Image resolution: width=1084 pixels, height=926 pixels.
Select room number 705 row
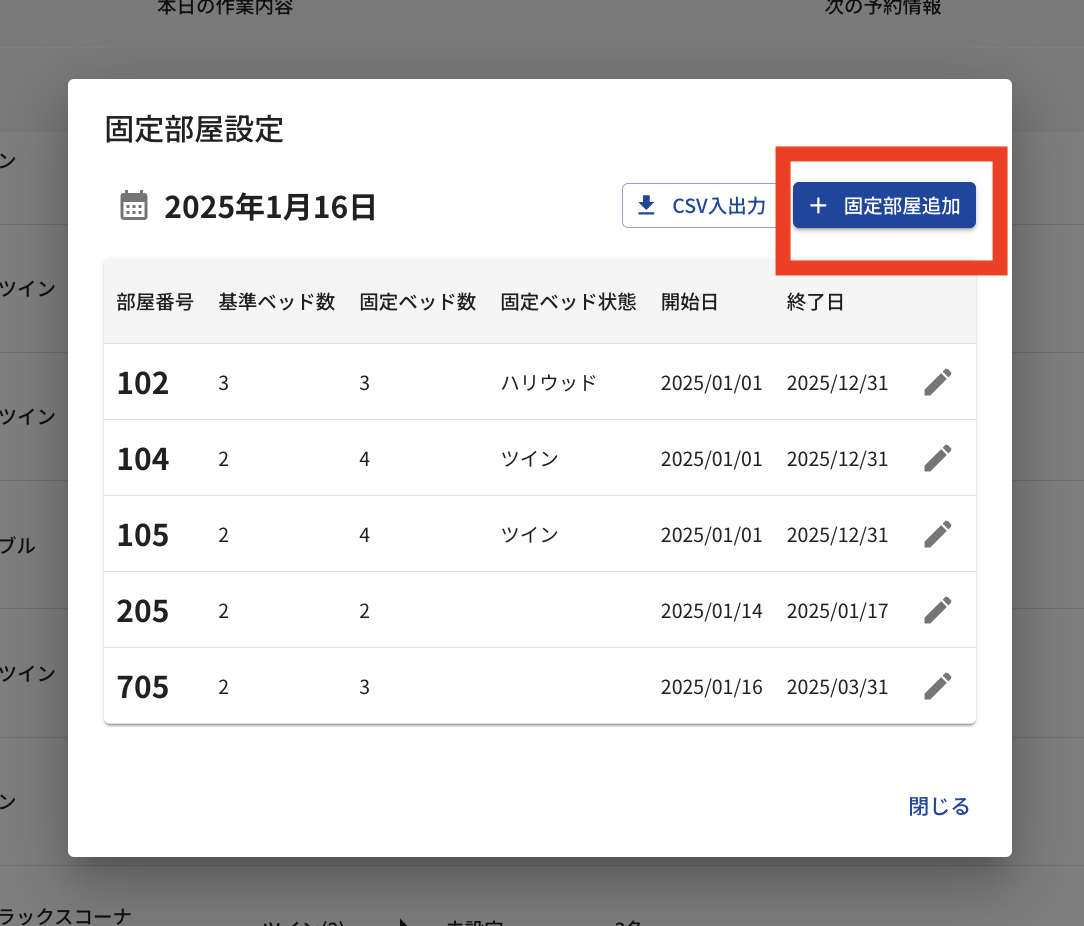(x=143, y=687)
